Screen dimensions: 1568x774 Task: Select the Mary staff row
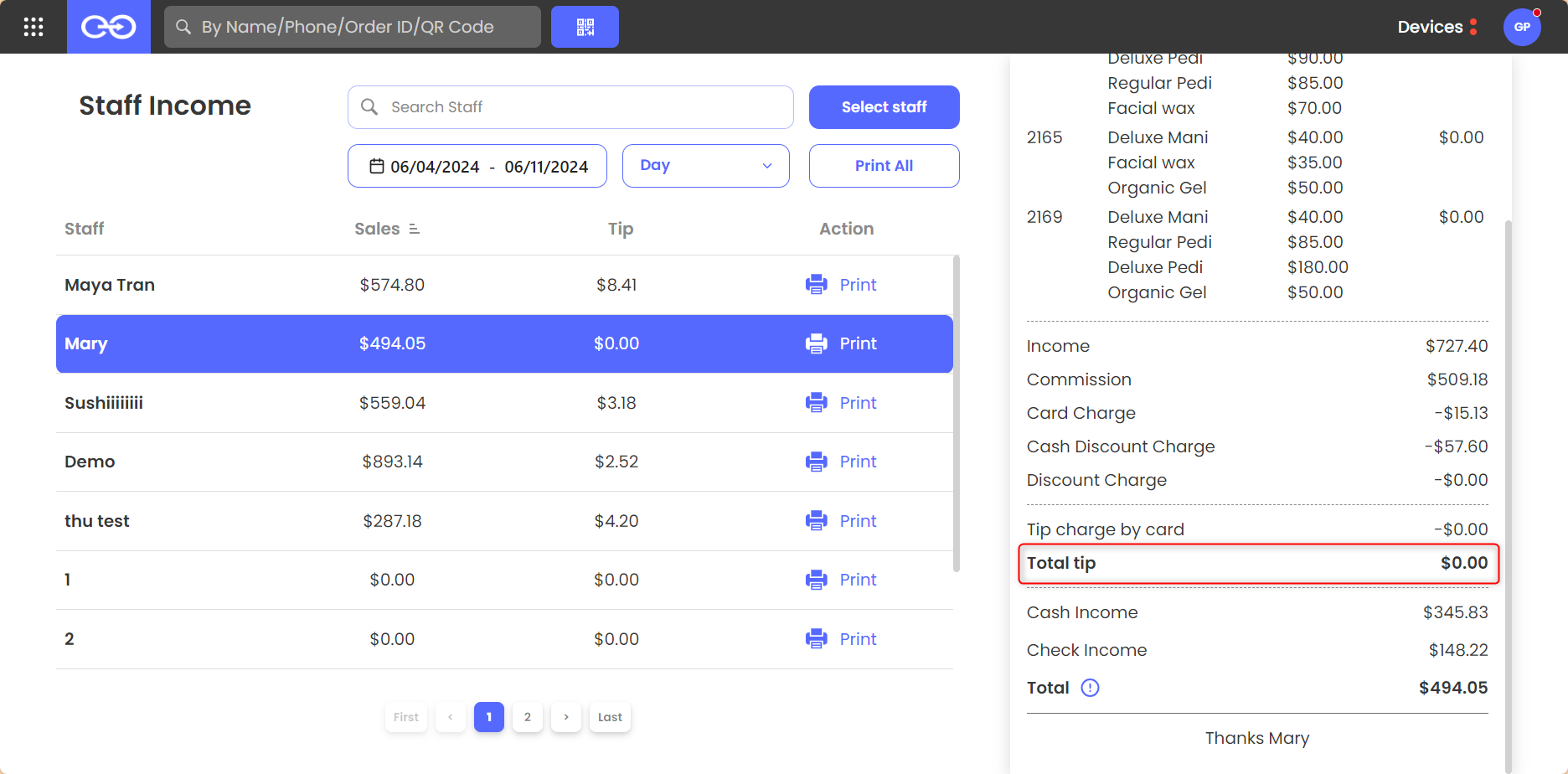[x=504, y=343]
